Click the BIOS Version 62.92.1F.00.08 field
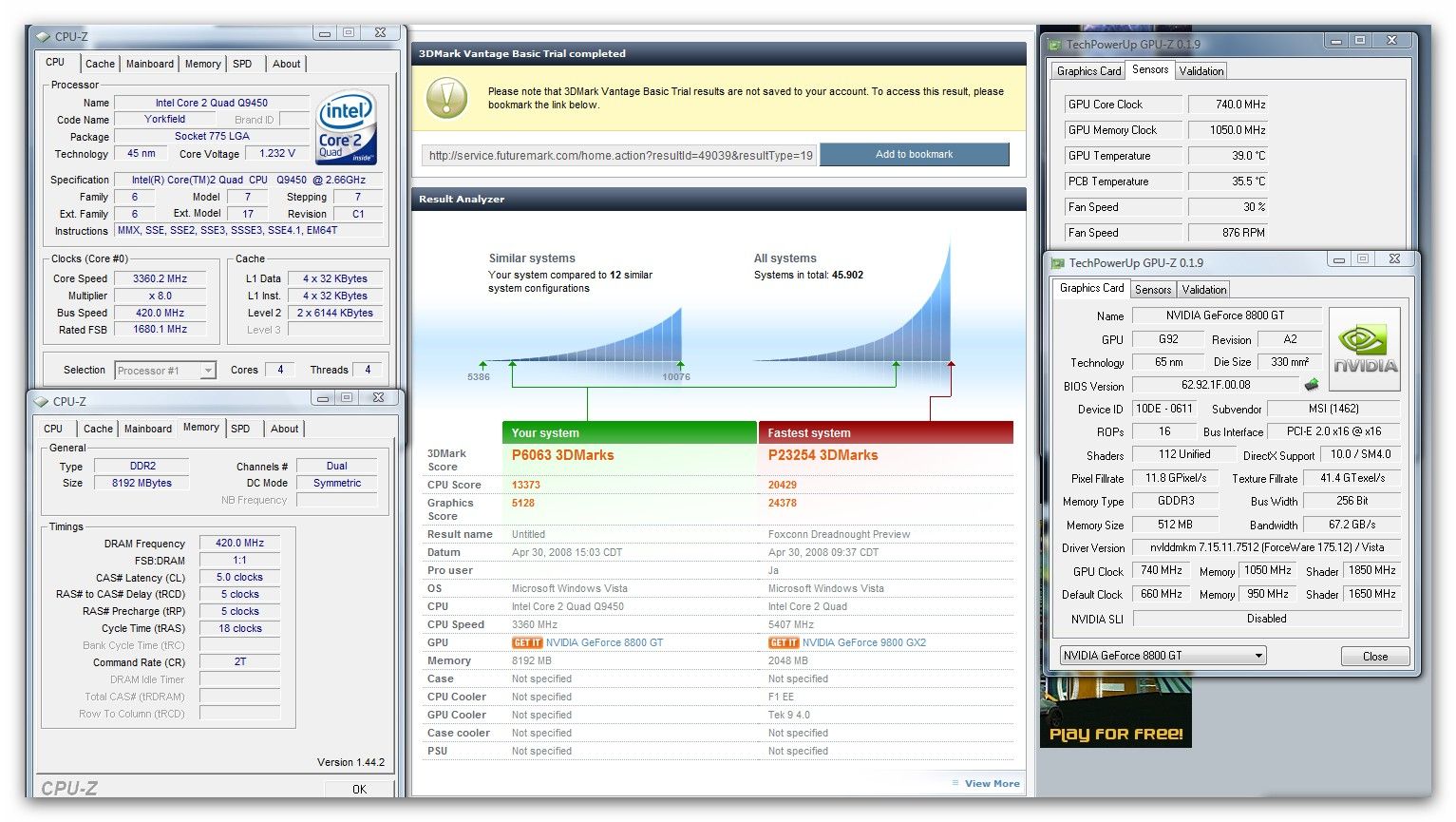The width and height of the screenshot is (1456, 822). point(1216,385)
